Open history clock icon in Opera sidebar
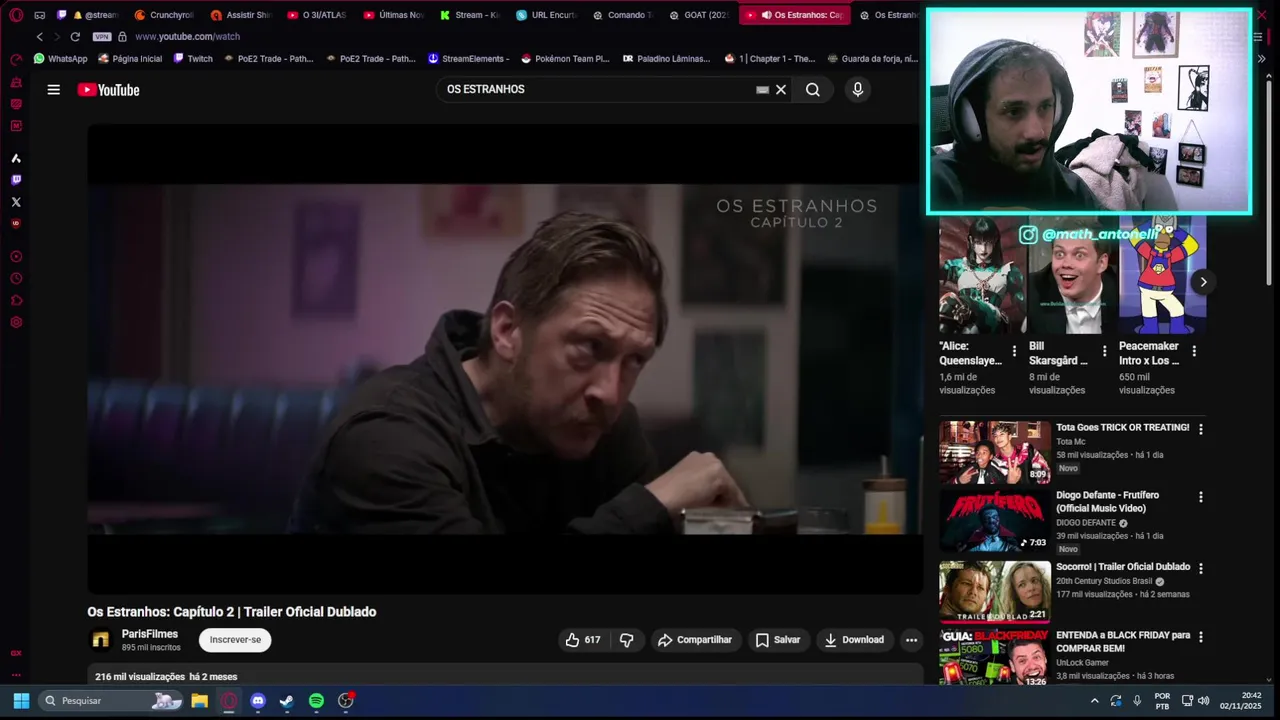The image size is (1280, 720). 16,279
